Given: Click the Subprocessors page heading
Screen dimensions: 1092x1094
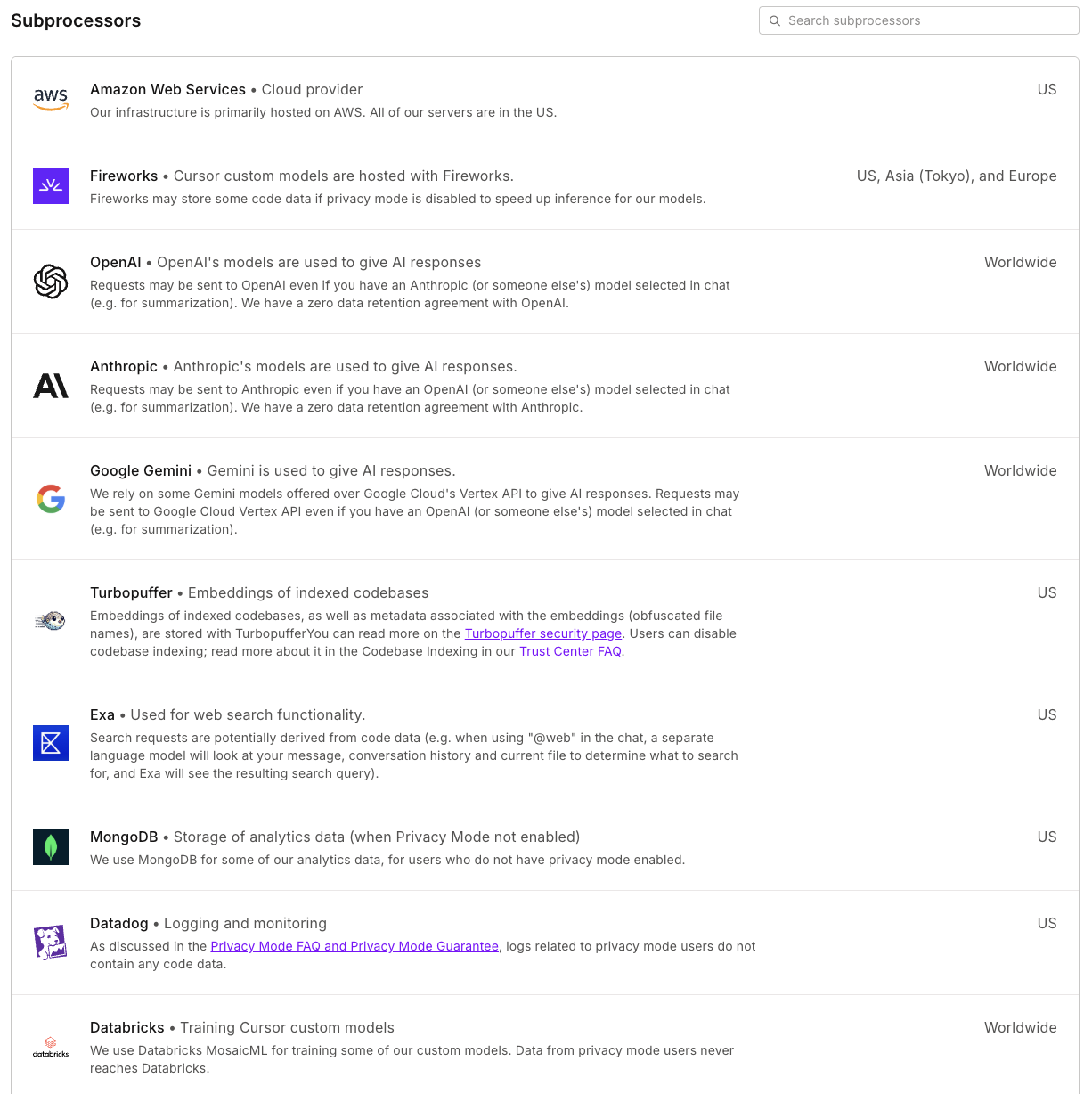Looking at the screenshot, I should (x=76, y=20).
